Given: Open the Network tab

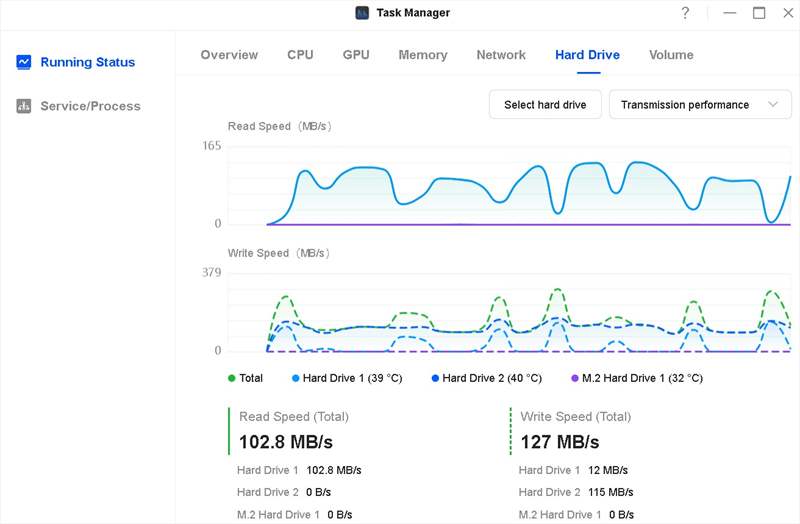Looking at the screenshot, I should tap(501, 55).
